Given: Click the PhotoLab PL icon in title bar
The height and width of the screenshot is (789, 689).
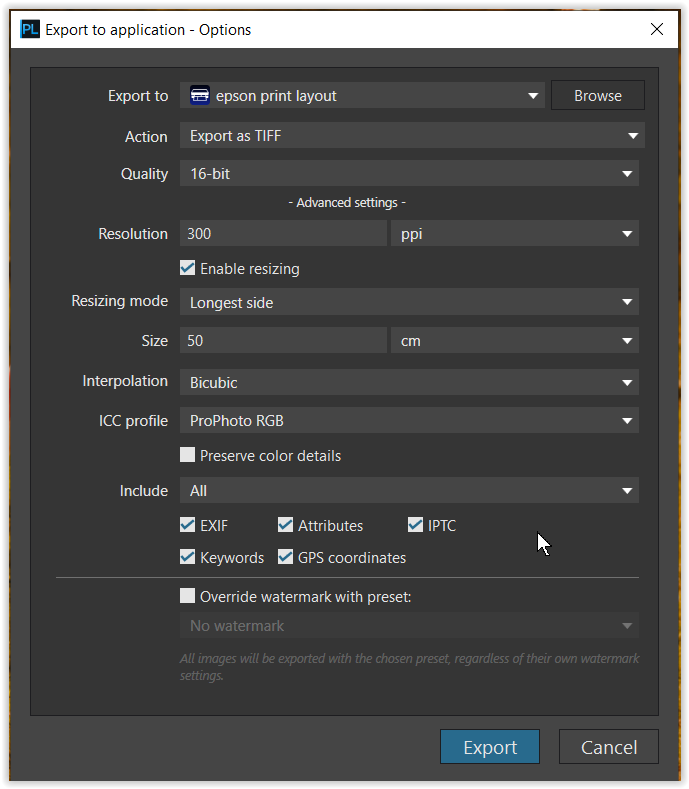Looking at the screenshot, I should (x=30, y=29).
